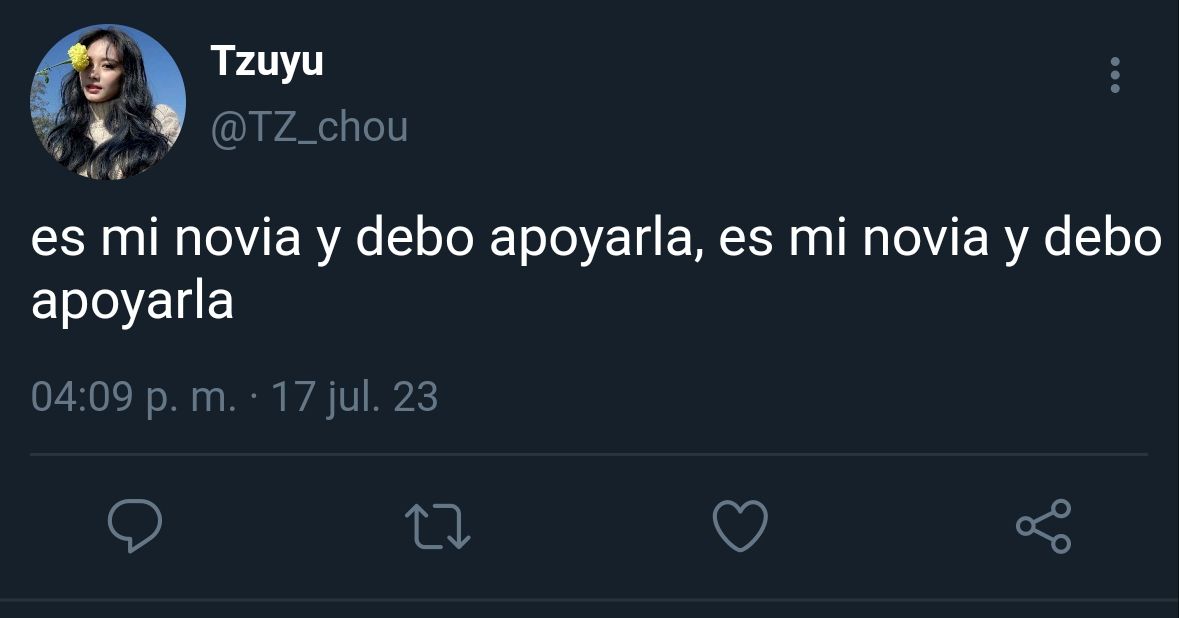The image size is (1179, 618).
Task: Toggle repost on Tzuyu's tweet
Action: click(438, 526)
